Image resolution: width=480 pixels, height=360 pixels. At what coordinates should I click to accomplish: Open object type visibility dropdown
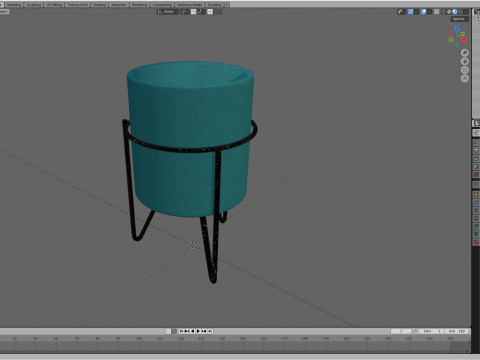tap(402, 12)
